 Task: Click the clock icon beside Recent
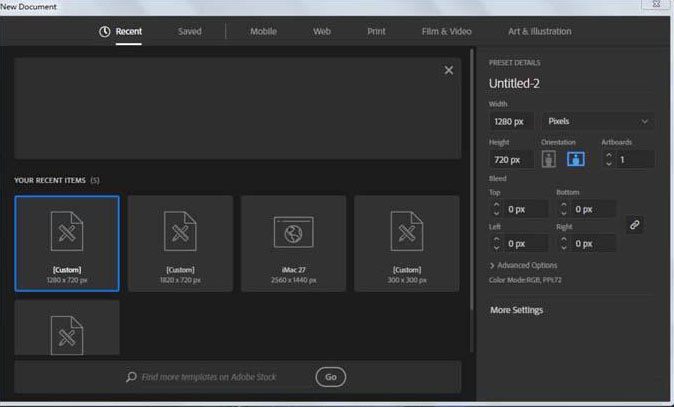[x=104, y=31]
